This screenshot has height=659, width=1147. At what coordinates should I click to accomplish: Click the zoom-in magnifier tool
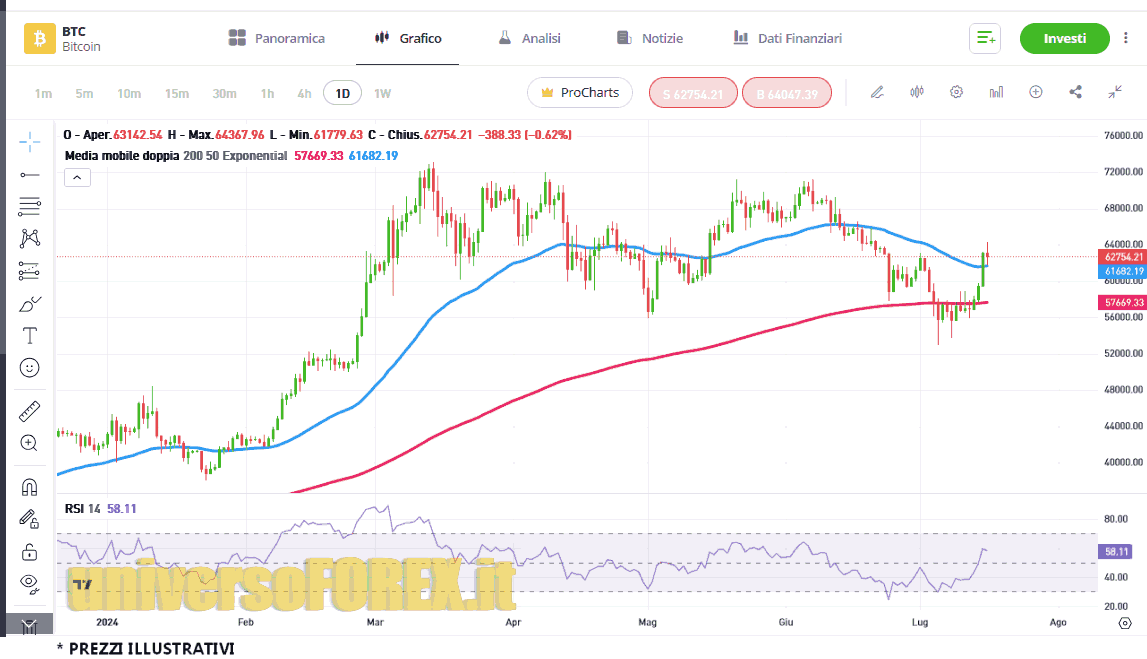(29, 442)
